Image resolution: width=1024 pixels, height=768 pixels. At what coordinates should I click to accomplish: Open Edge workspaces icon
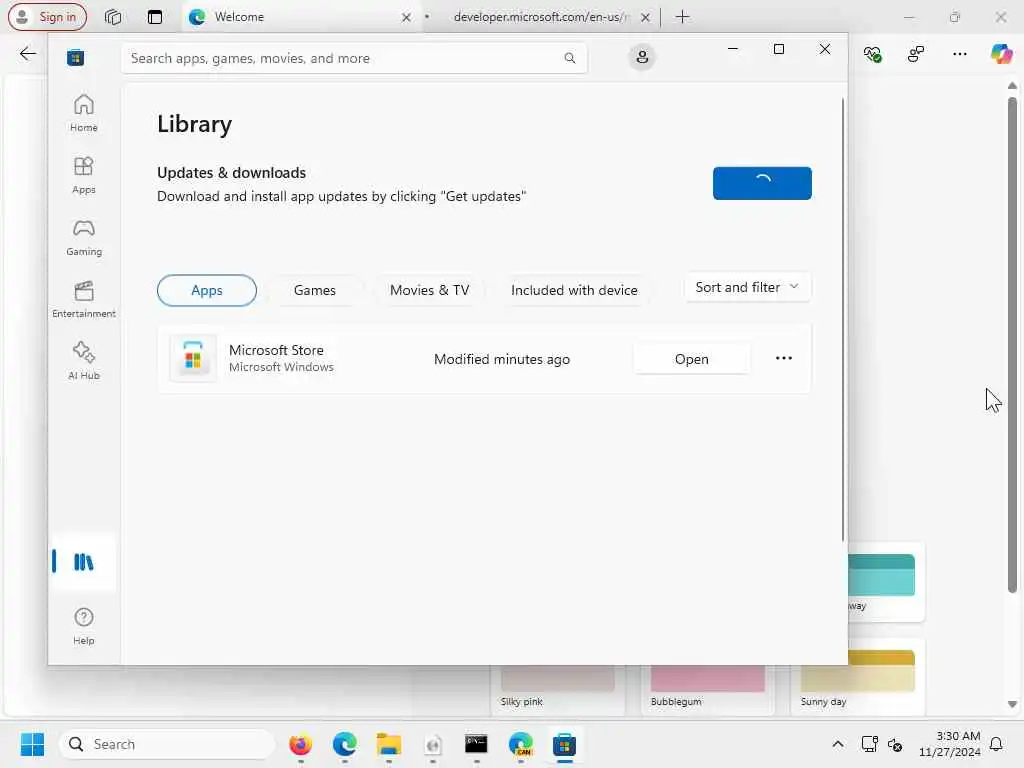coord(113,17)
